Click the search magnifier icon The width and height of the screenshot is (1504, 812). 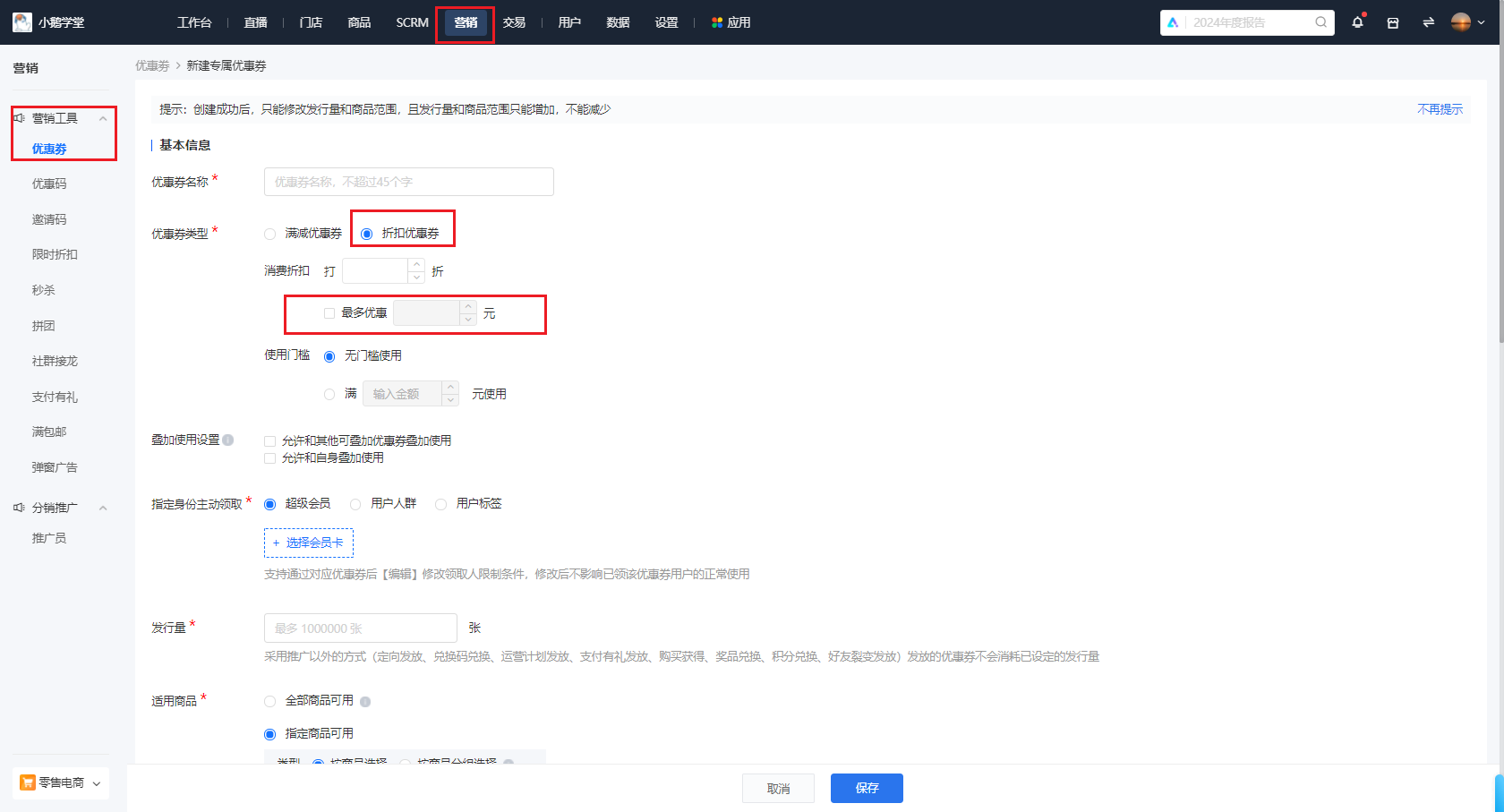(1320, 22)
